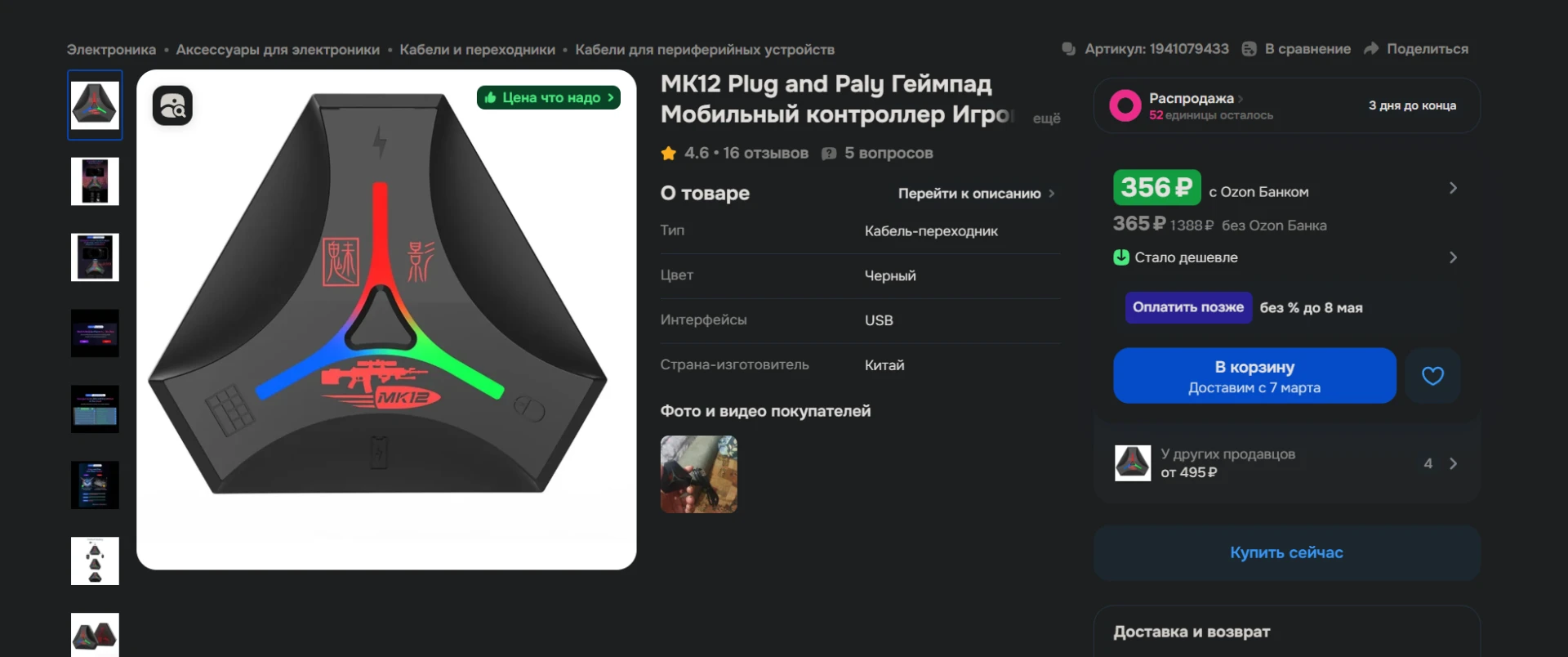Show full title with 'ещё' link
Image resolution: width=1568 pixels, height=657 pixels.
(x=1046, y=118)
